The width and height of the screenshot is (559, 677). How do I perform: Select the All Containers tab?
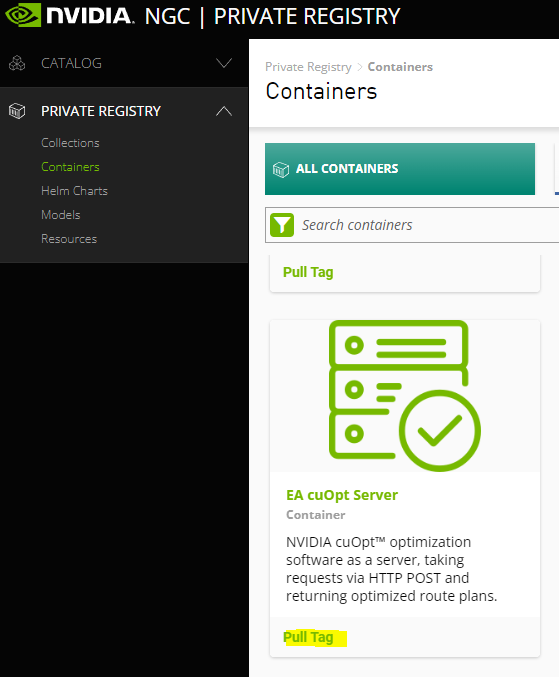pos(400,169)
